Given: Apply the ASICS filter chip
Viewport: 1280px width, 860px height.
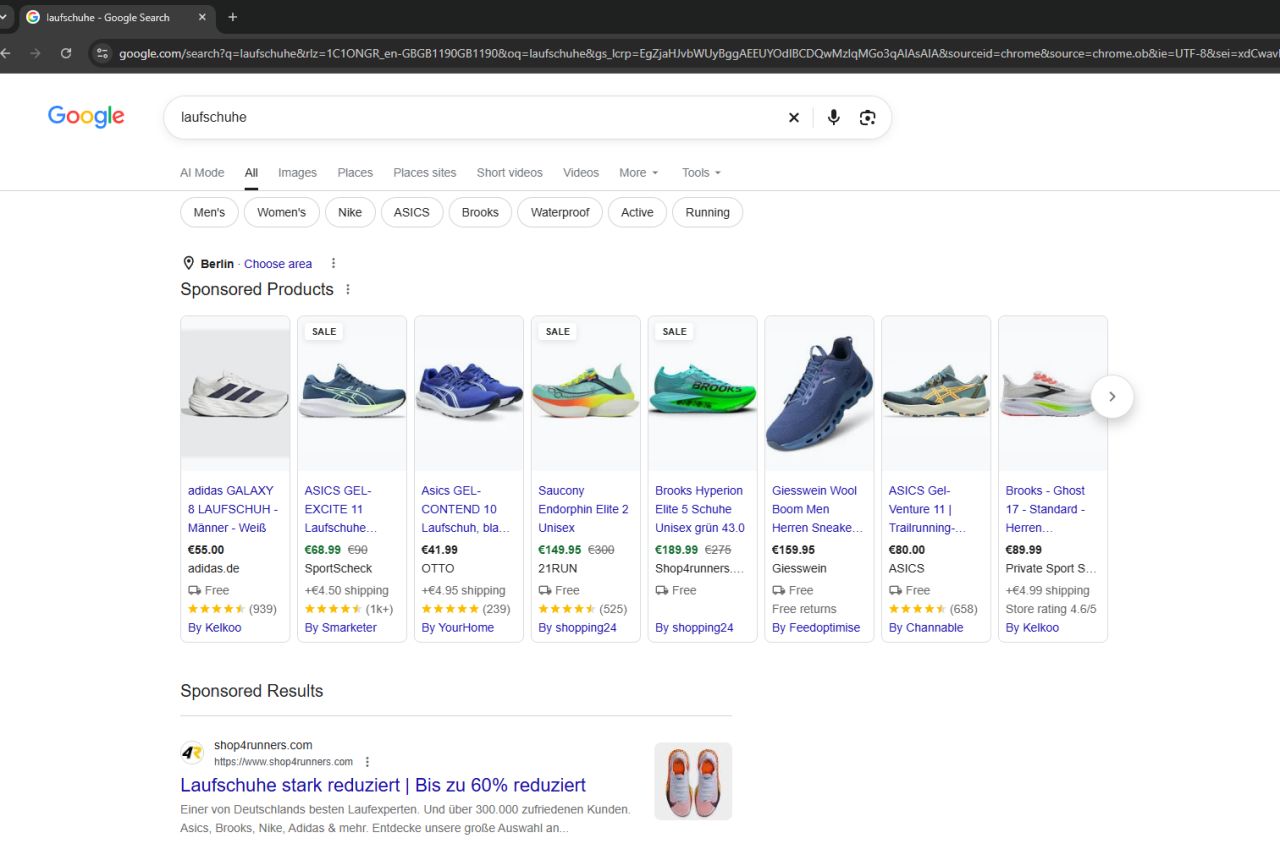Looking at the screenshot, I should coord(412,212).
